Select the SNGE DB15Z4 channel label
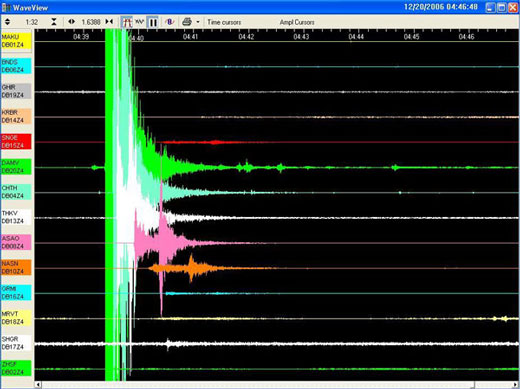 pyautogui.click(x=16, y=142)
